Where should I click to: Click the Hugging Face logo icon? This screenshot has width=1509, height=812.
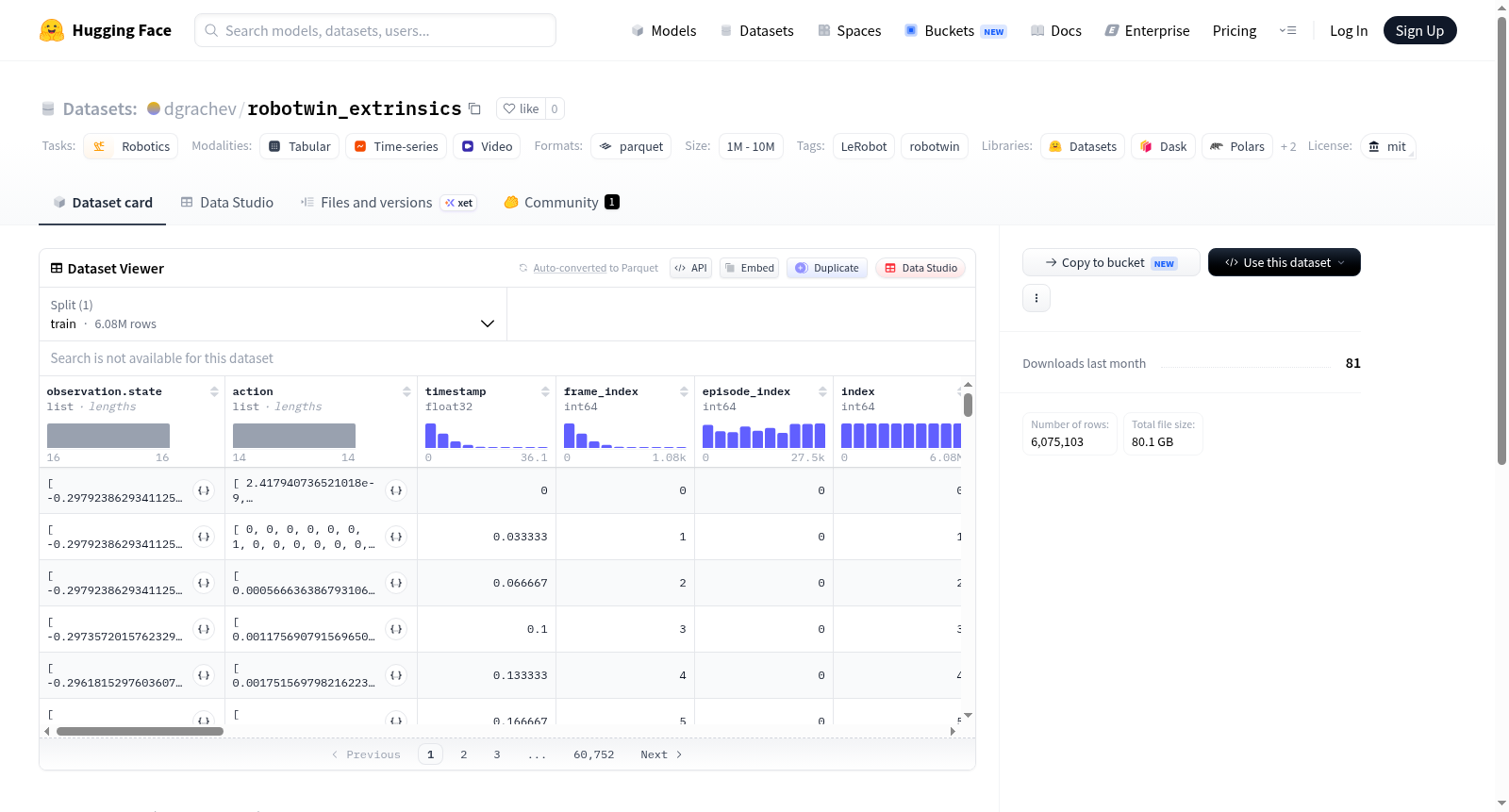[52, 30]
